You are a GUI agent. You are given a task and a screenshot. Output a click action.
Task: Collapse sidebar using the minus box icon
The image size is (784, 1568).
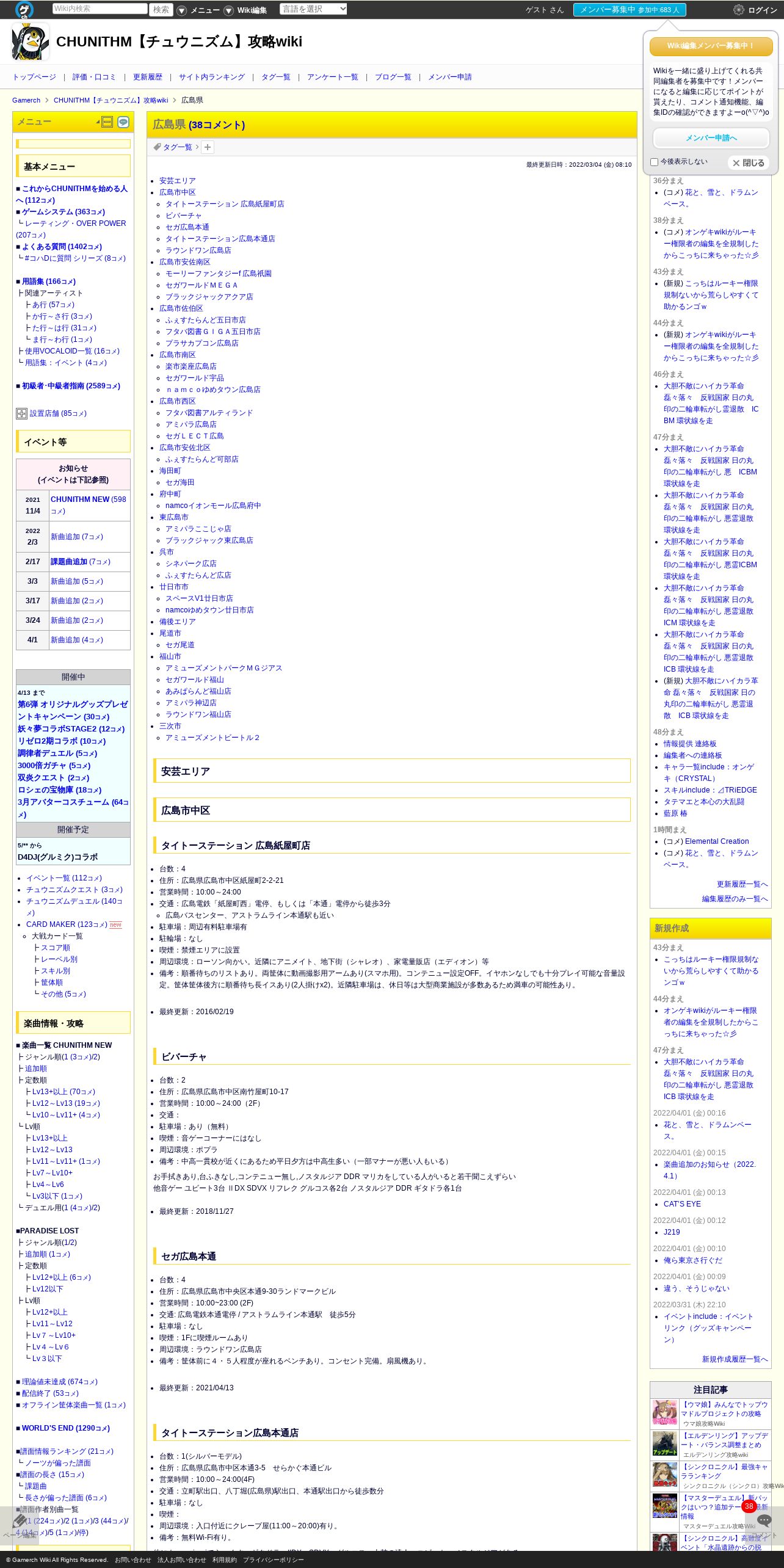(x=107, y=122)
